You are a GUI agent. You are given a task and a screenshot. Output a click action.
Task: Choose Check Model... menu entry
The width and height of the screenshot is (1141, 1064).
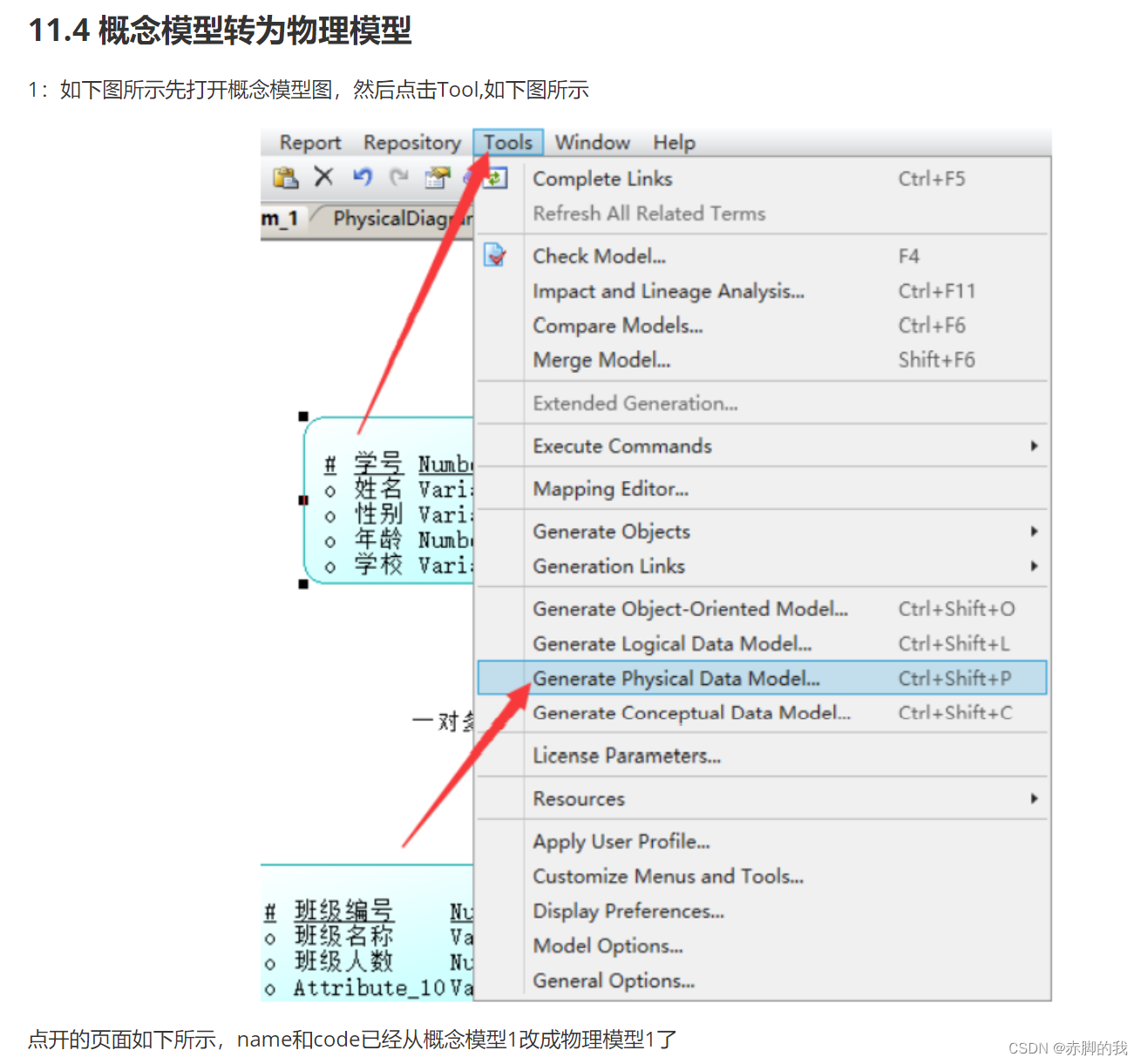point(761,256)
